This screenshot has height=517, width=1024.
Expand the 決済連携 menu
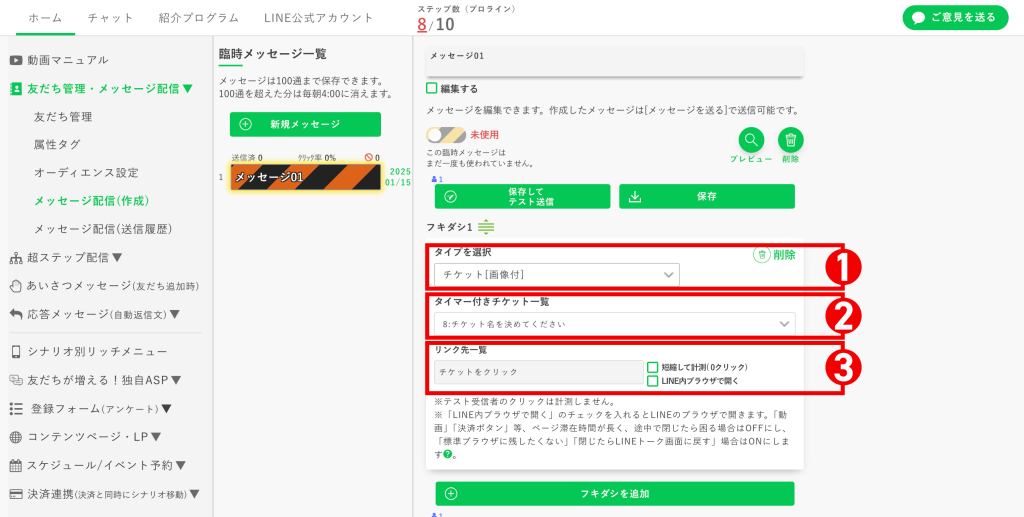coord(194,494)
